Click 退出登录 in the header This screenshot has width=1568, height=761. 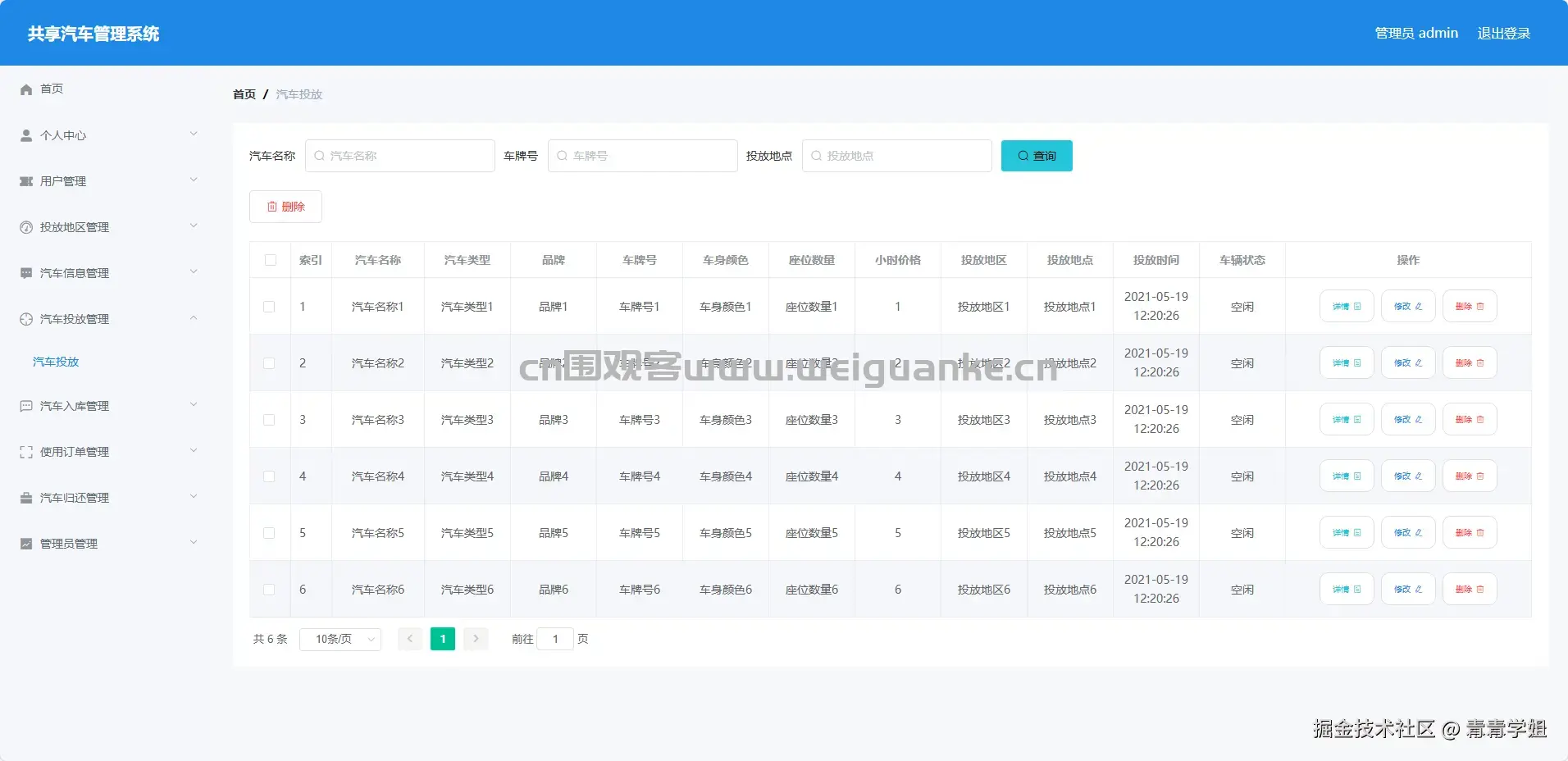click(x=1504, y=34)
